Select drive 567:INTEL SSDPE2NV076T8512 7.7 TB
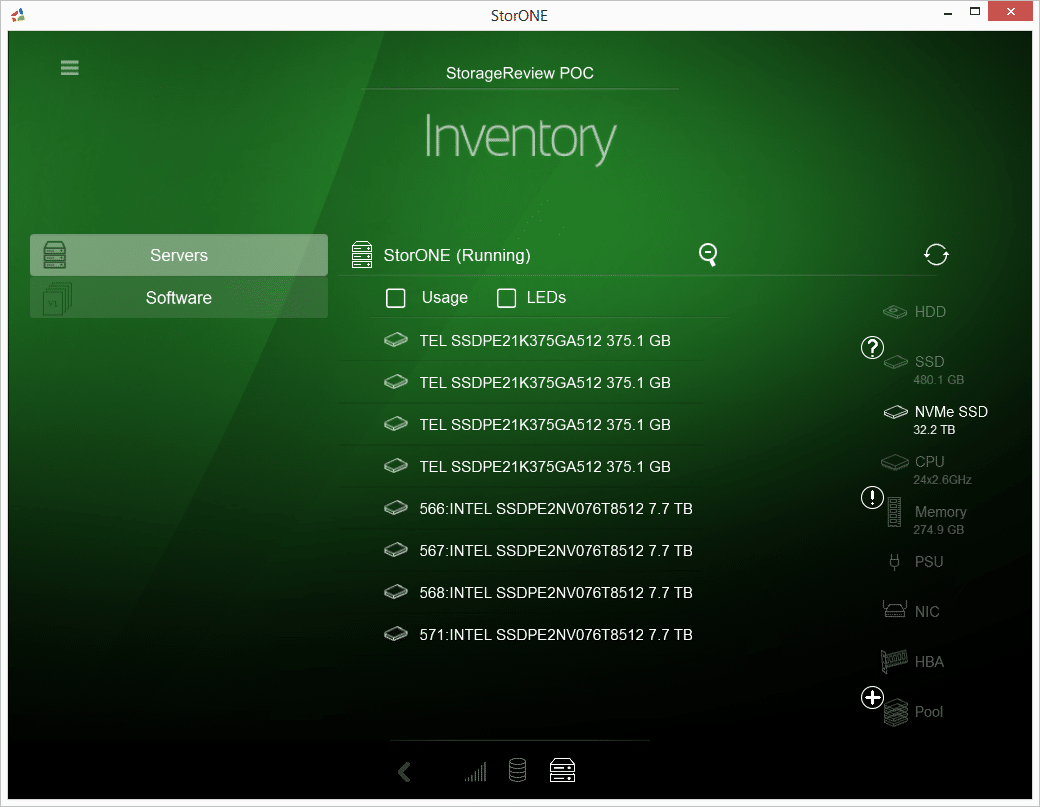Screen dimensions: 1040x807 pos(538,550)
